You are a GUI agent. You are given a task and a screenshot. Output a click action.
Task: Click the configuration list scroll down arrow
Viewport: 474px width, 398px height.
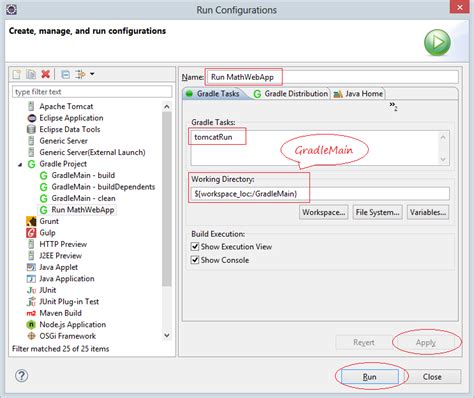coord(167,335)
